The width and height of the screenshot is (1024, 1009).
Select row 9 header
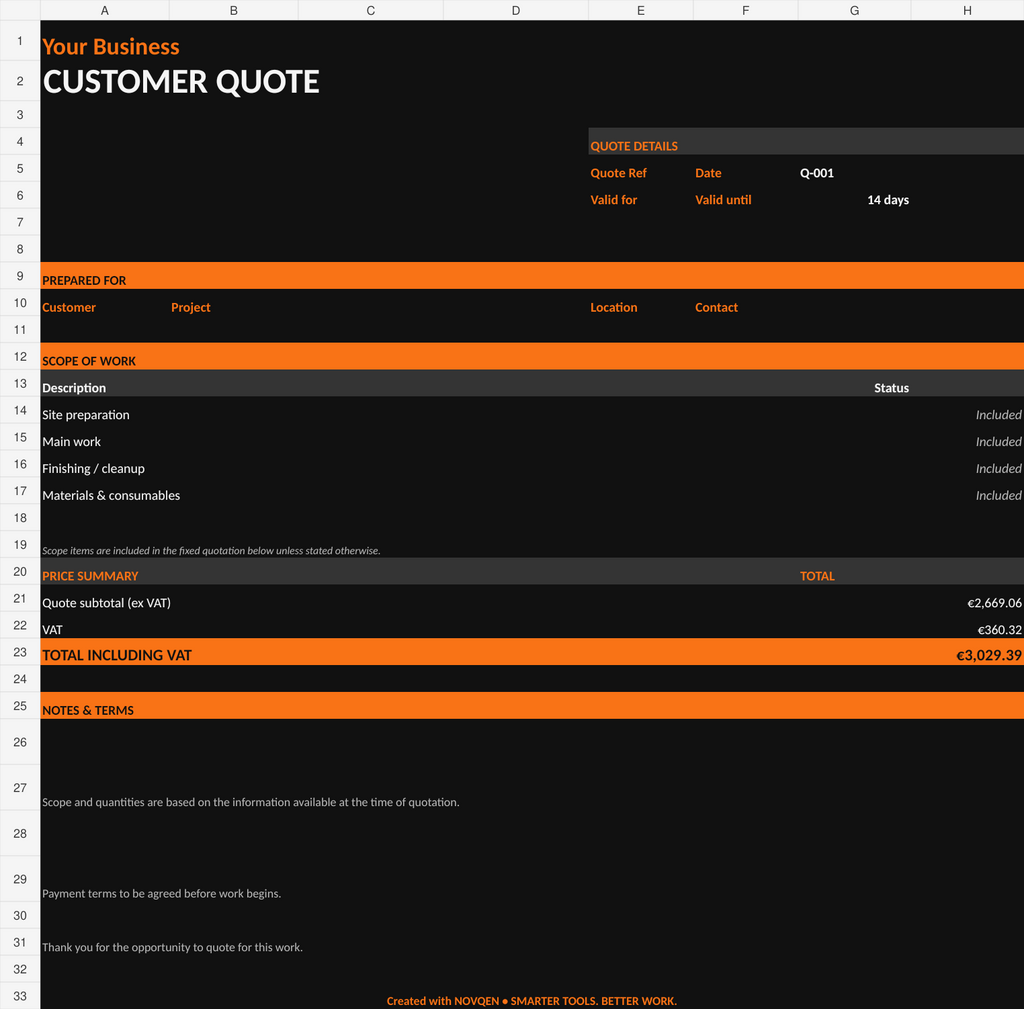[20, 276]
